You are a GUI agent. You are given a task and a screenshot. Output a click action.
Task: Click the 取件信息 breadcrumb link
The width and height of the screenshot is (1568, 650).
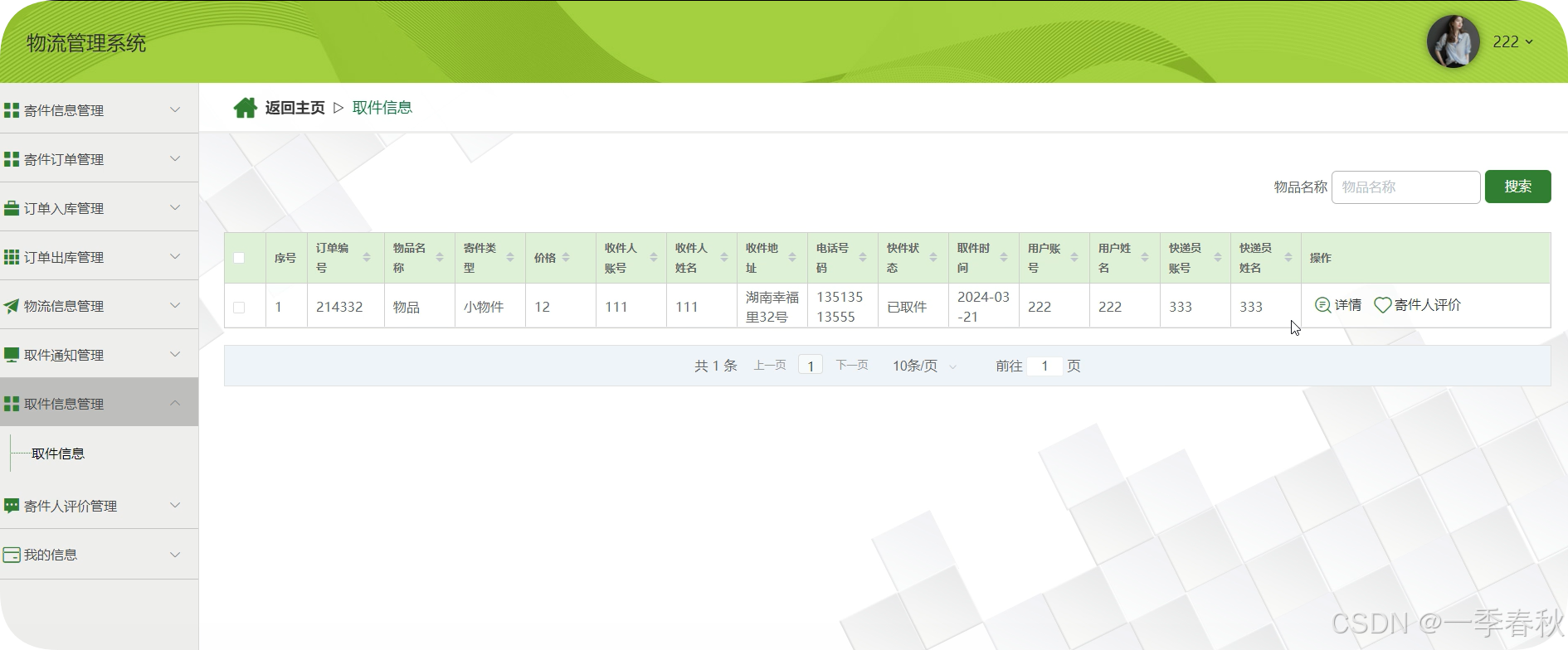tap(382, 108)
